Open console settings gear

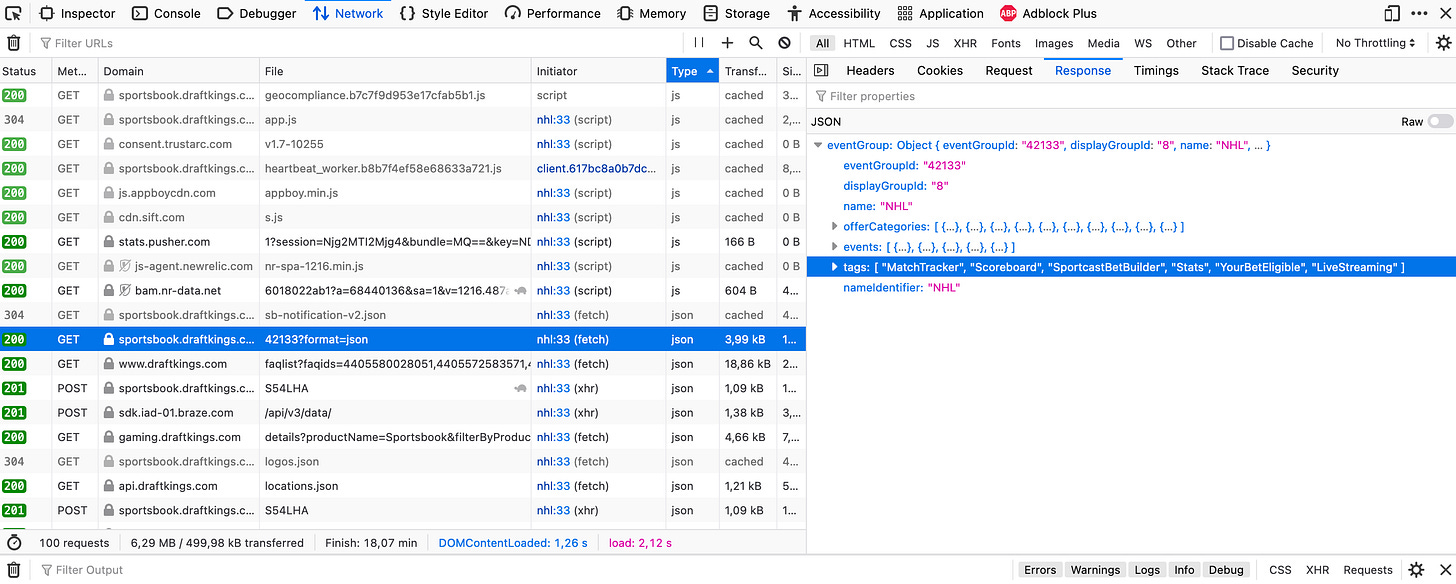1416,570
